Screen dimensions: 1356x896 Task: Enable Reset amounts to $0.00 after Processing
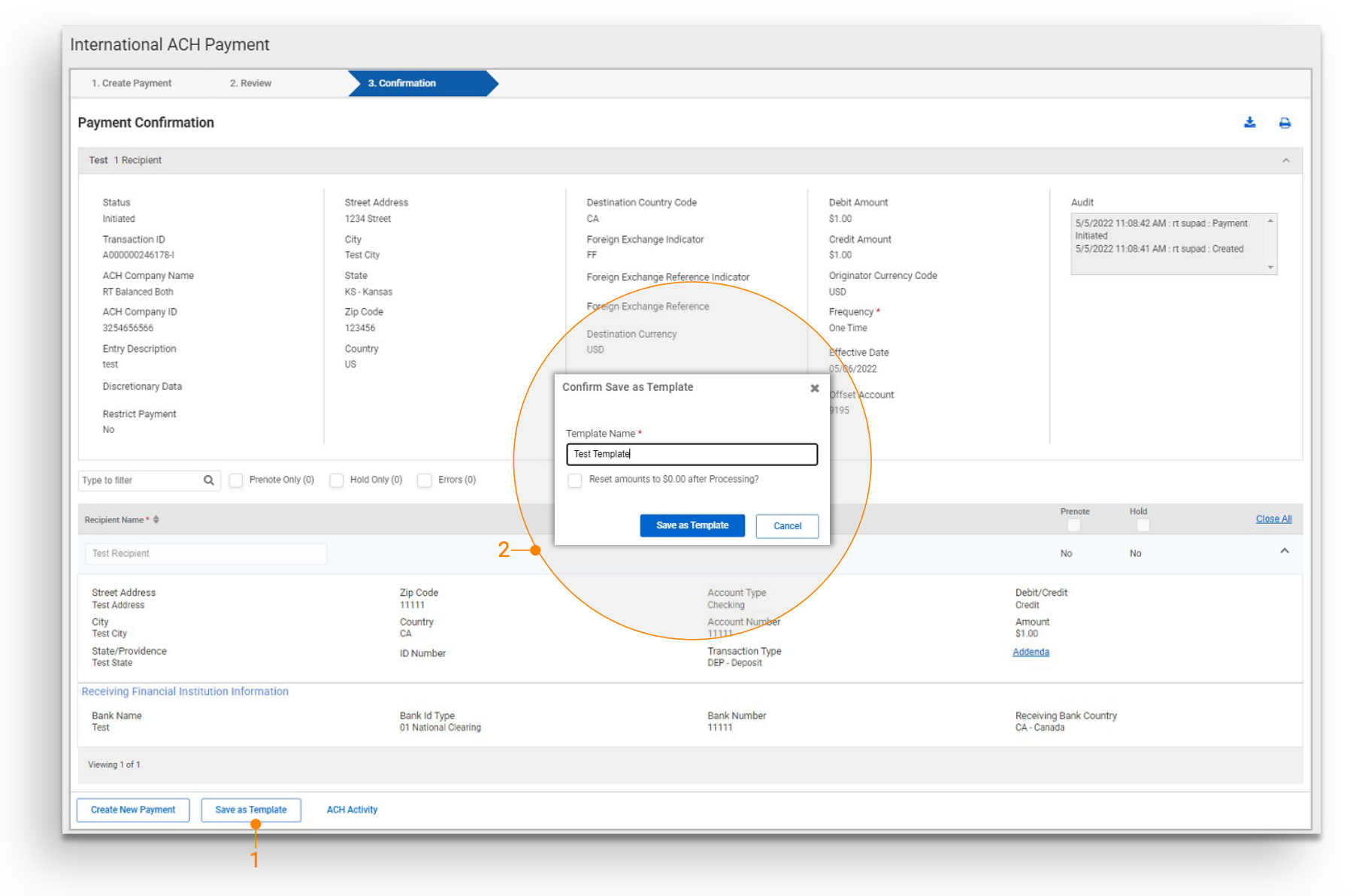575,480
